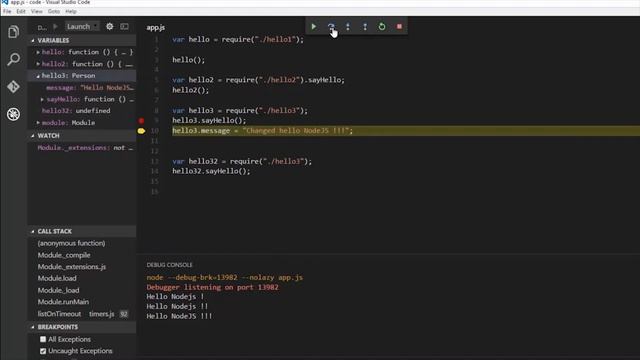
Task: Enable the All Exceptions checkbox
Action: [43, 339]
